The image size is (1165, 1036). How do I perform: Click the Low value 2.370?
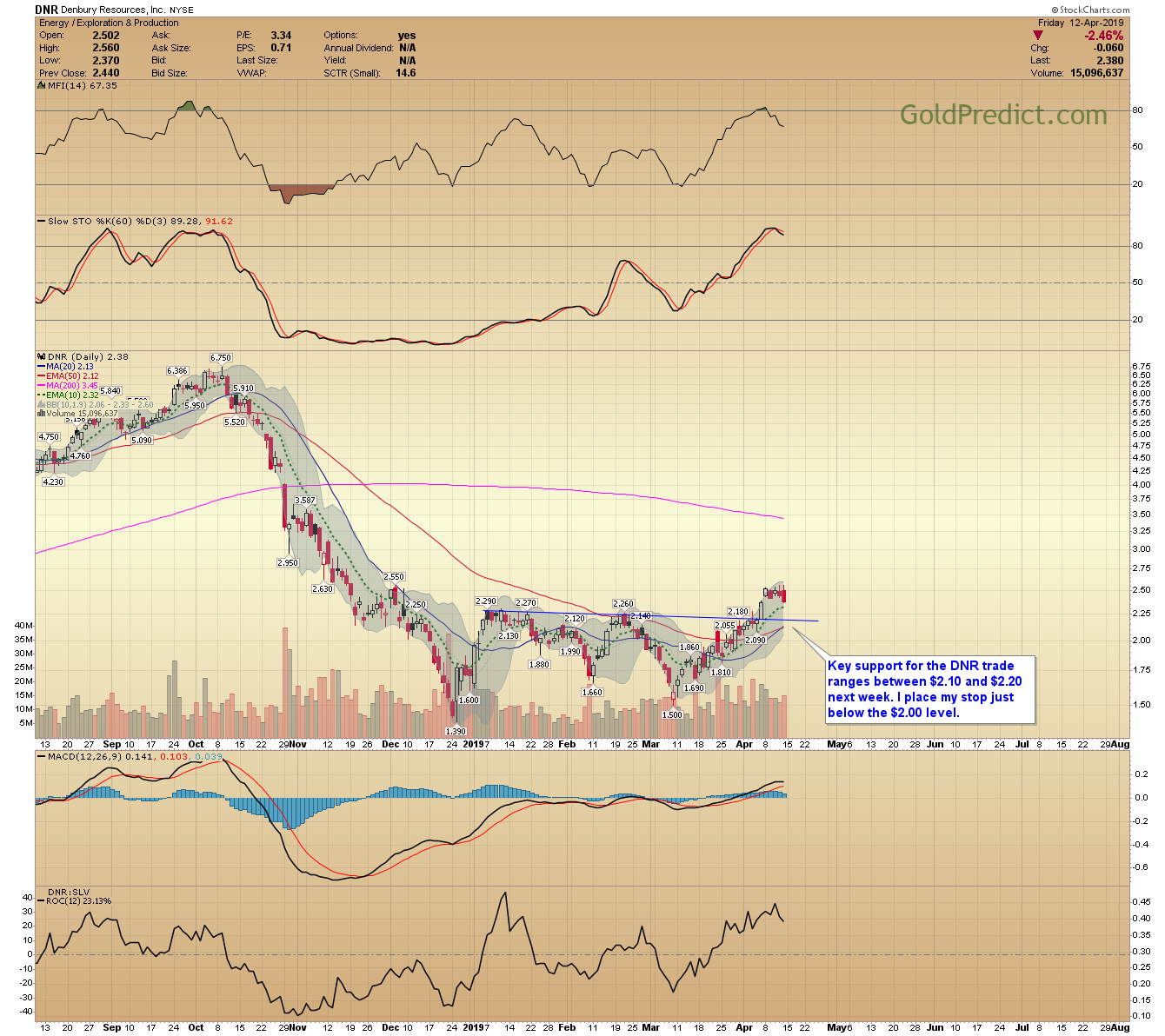106,61
